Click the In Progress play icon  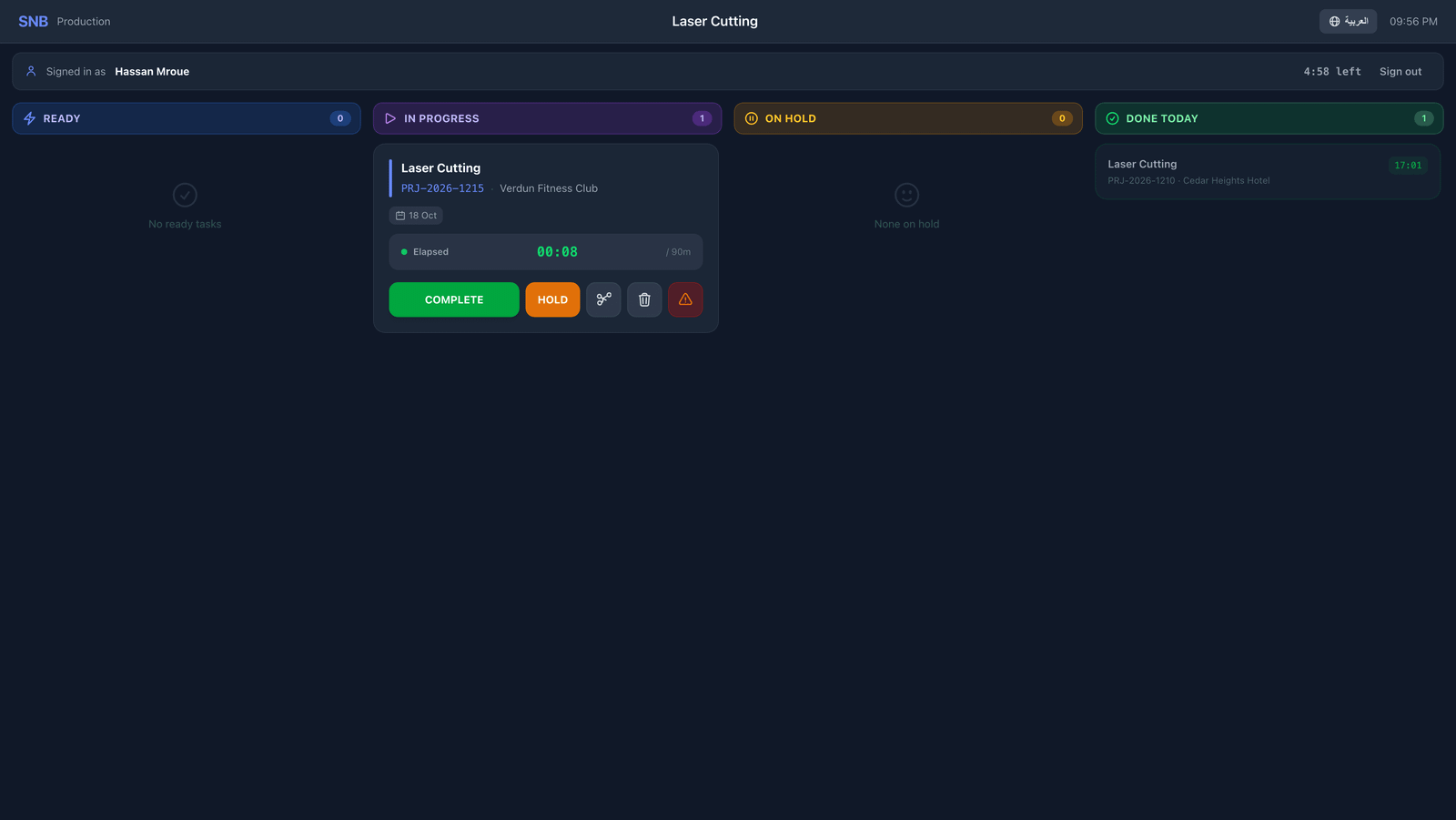point(390,118)
